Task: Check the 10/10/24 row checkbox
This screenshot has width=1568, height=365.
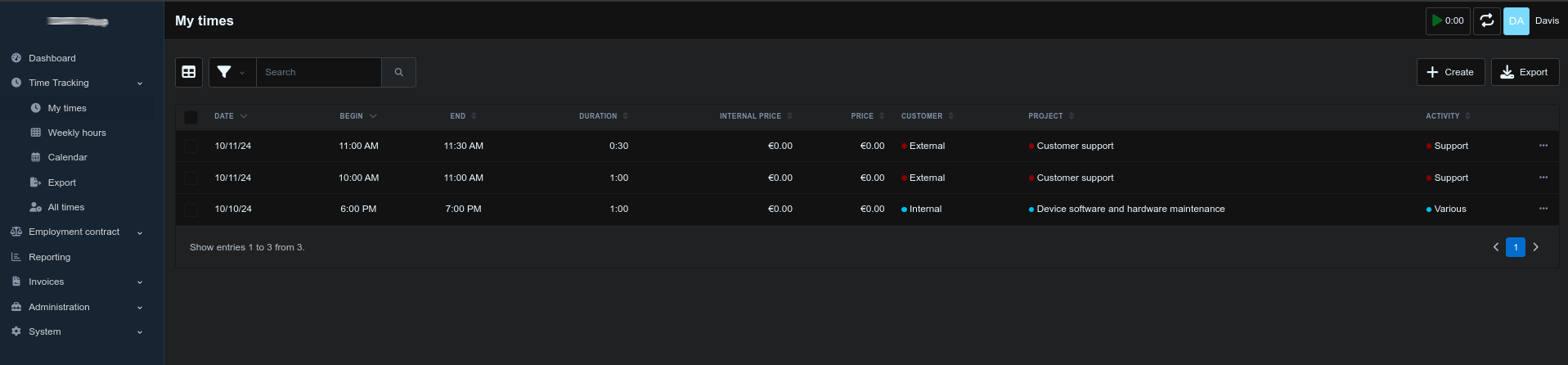Action: click(x=191, y=210)
